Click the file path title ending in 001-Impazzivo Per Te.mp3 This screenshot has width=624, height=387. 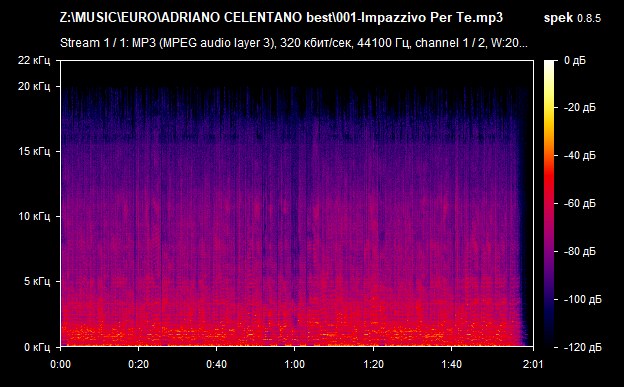281,18
